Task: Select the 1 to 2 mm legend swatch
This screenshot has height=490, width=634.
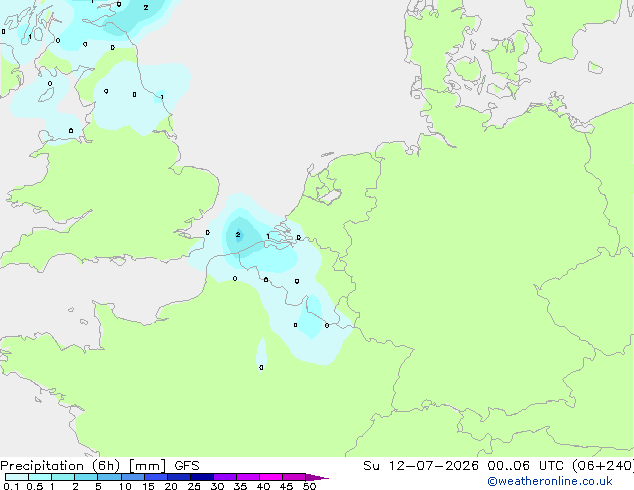Action: coord(63,477)
